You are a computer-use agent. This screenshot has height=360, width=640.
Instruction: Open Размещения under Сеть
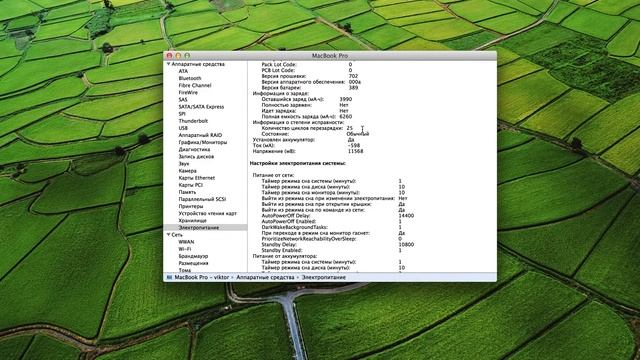click(193, 263)
